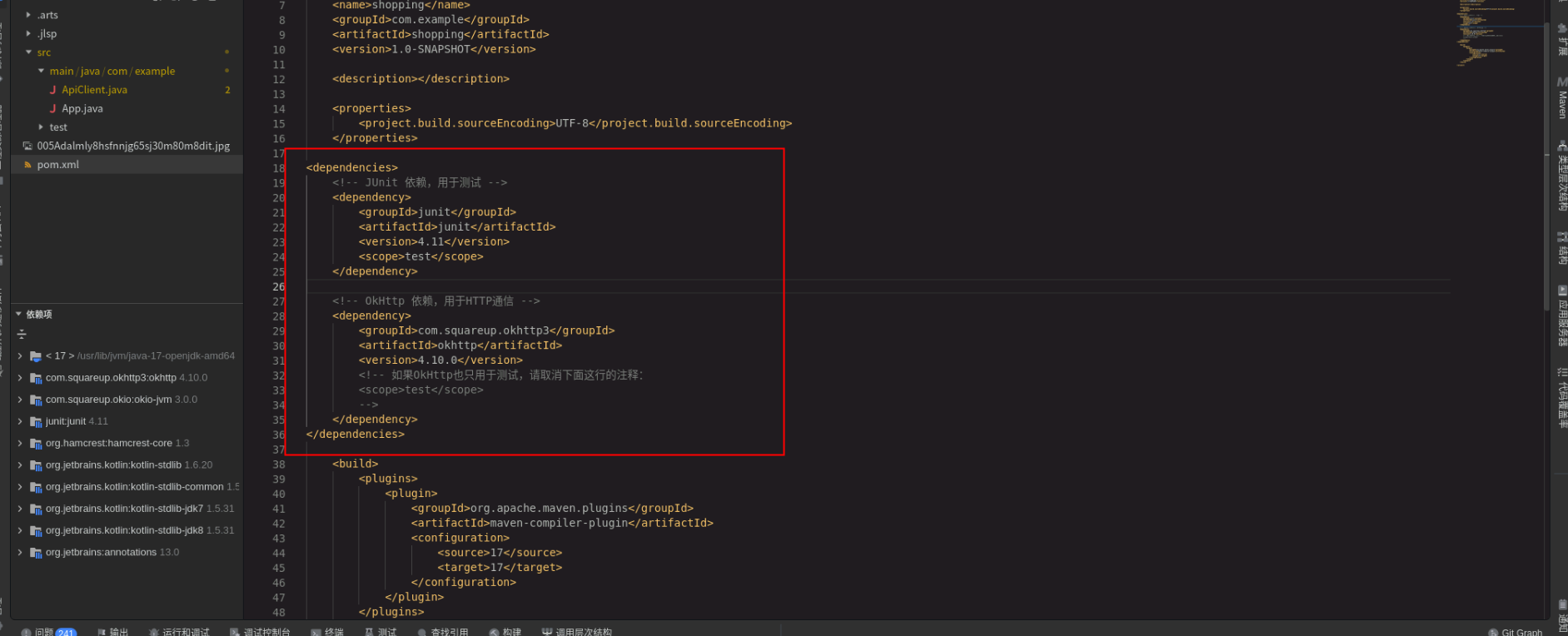This screenshot has height=636, width=1568.
Task: Open the Maven side panel
Action: click(x=1561, y=98)
